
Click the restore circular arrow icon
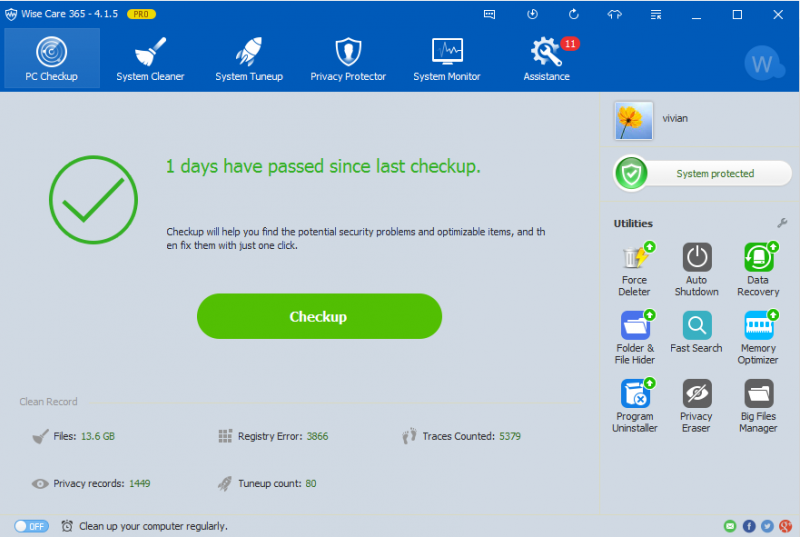[x=573, y=14]
